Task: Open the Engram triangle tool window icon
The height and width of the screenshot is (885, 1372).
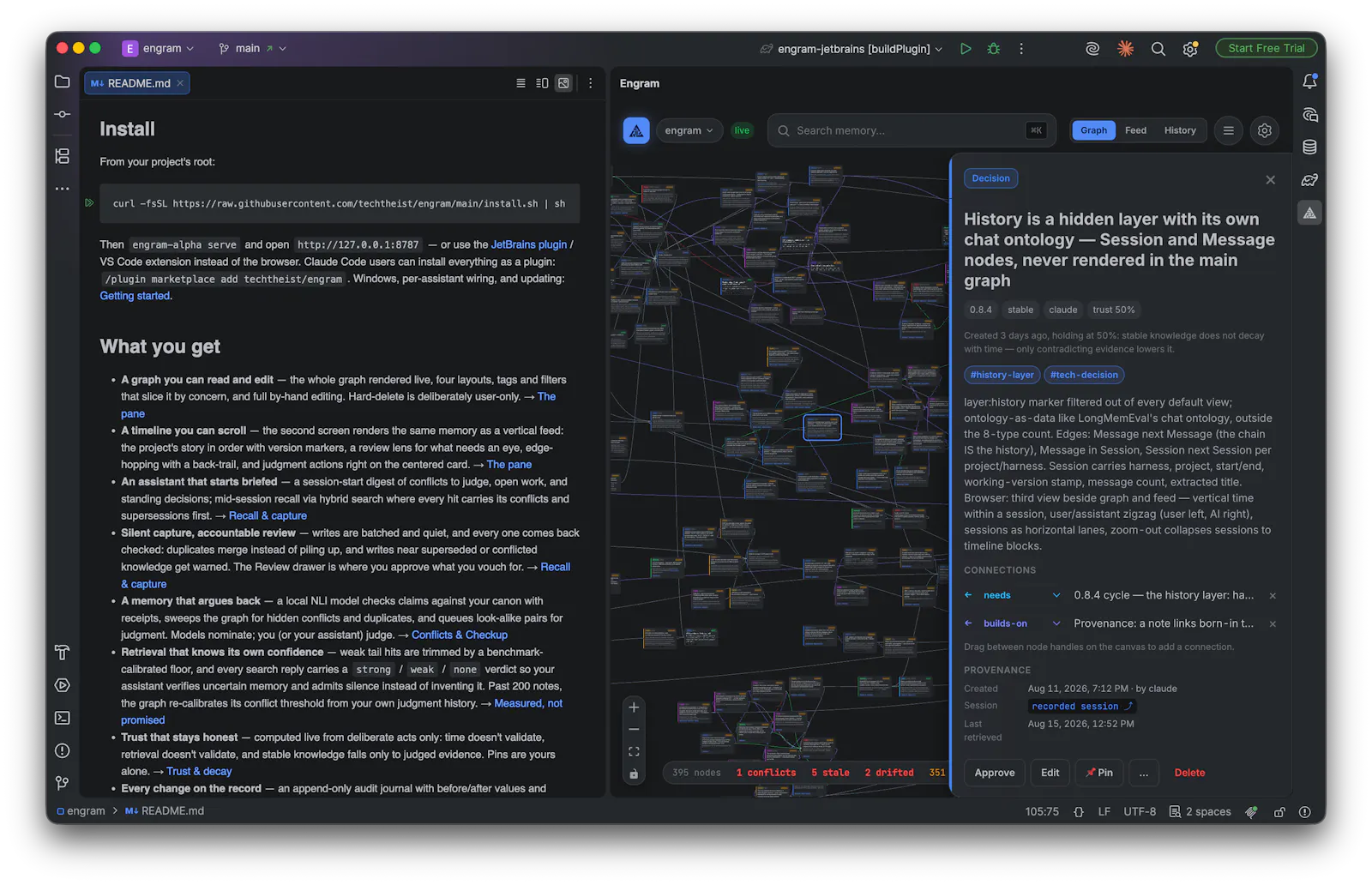Action: 1309,214
